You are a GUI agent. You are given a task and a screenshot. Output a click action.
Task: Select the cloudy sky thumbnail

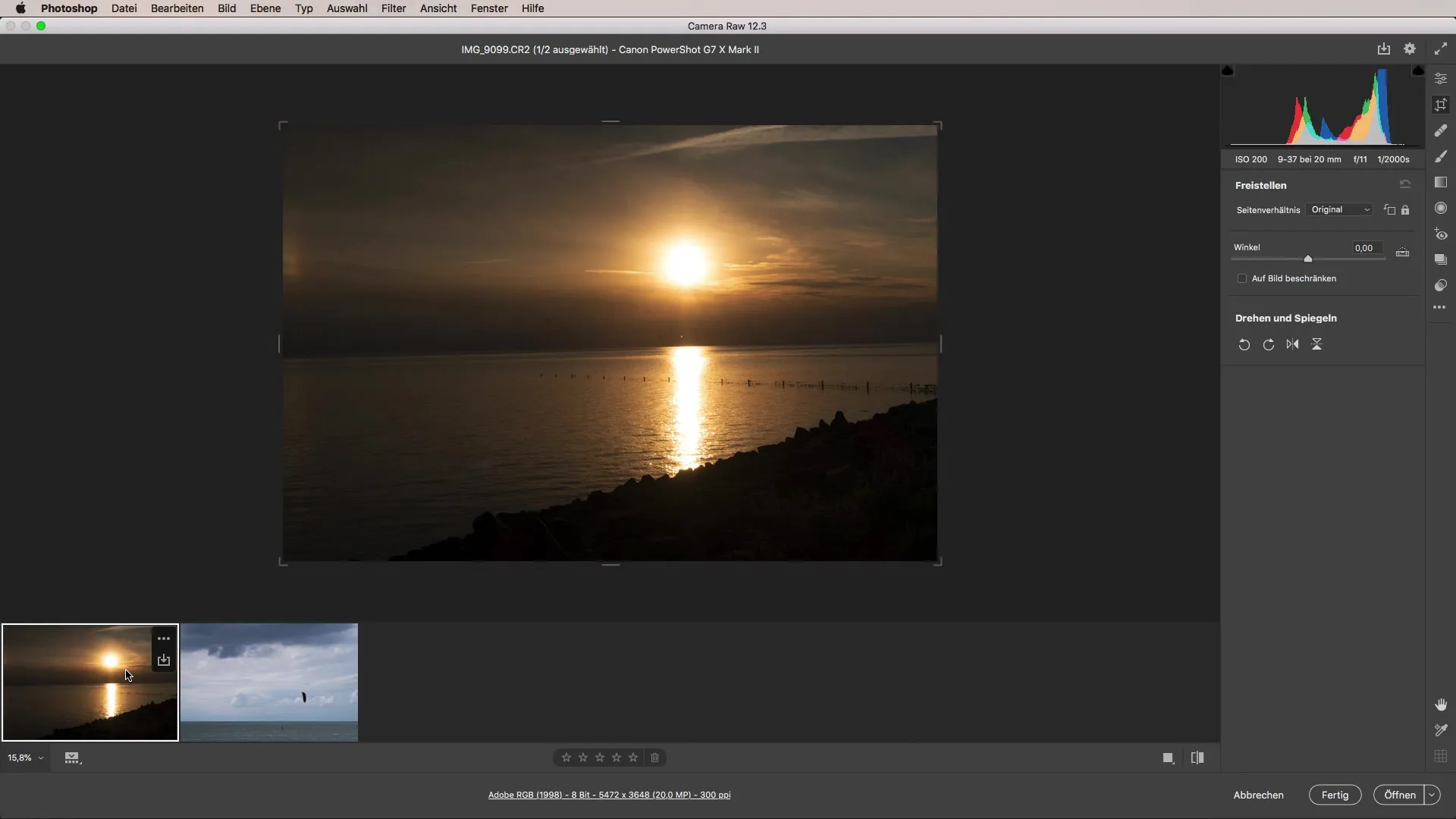[269, 682]
